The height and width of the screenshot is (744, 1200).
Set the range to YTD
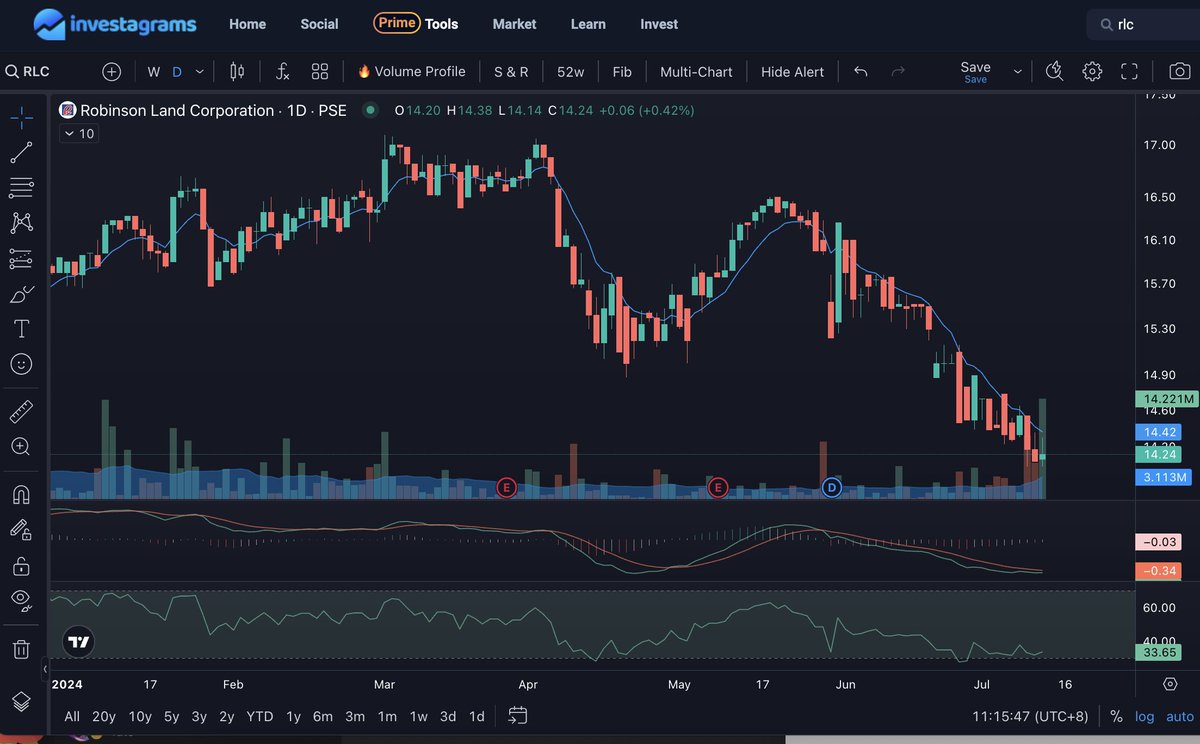(260, 716)
